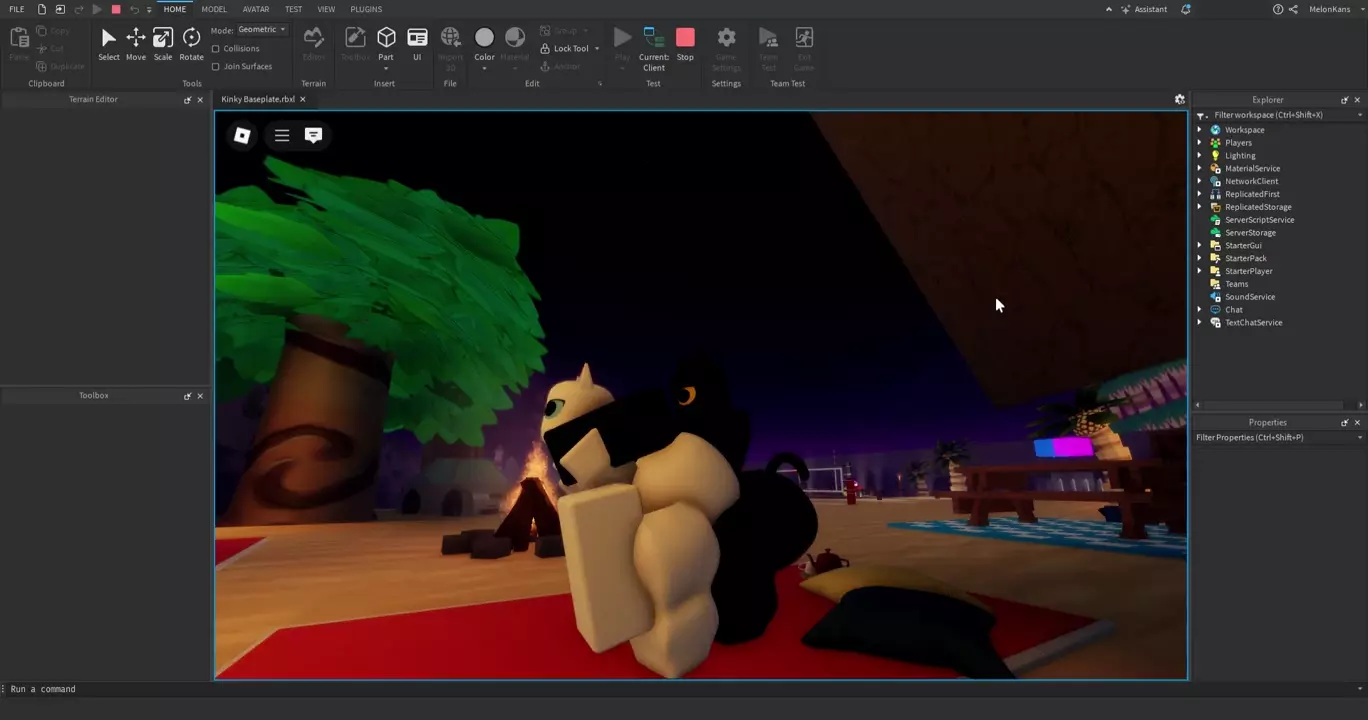Enable the Collisions checkbox
This screenshot has height=720, width=1368.
tap(216, 49)
